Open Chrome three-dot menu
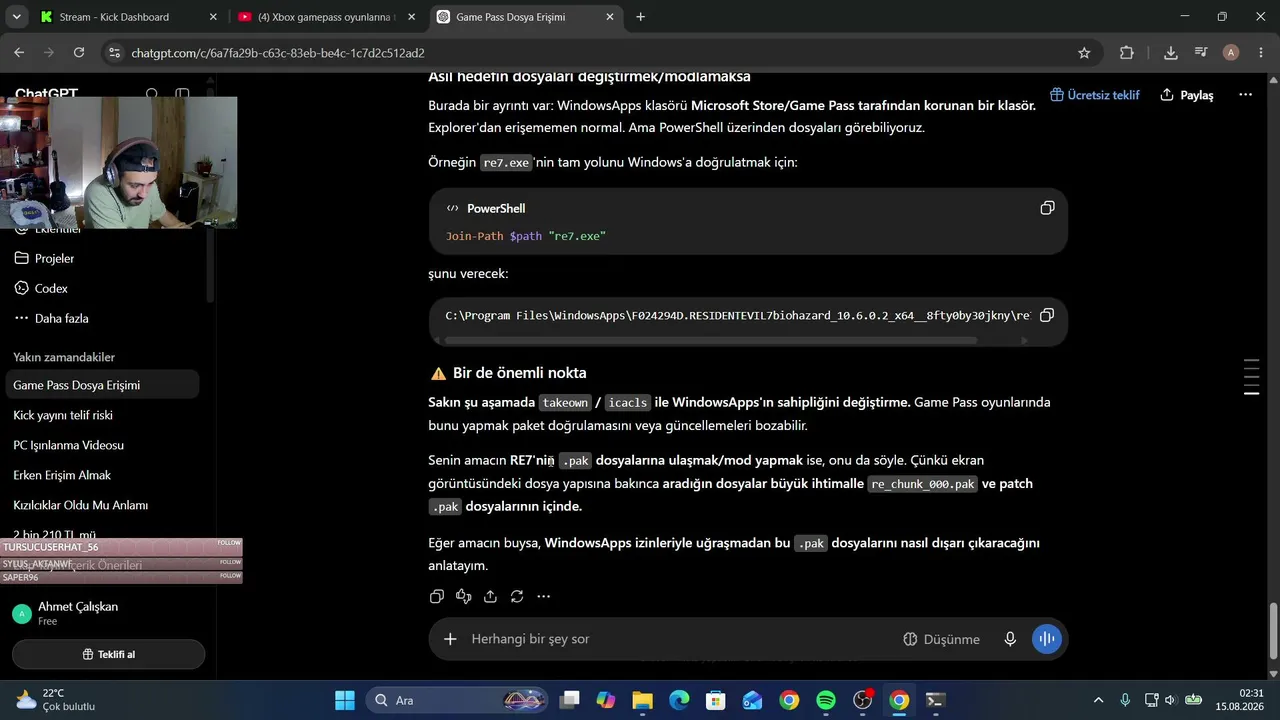 coord(1261,53)
